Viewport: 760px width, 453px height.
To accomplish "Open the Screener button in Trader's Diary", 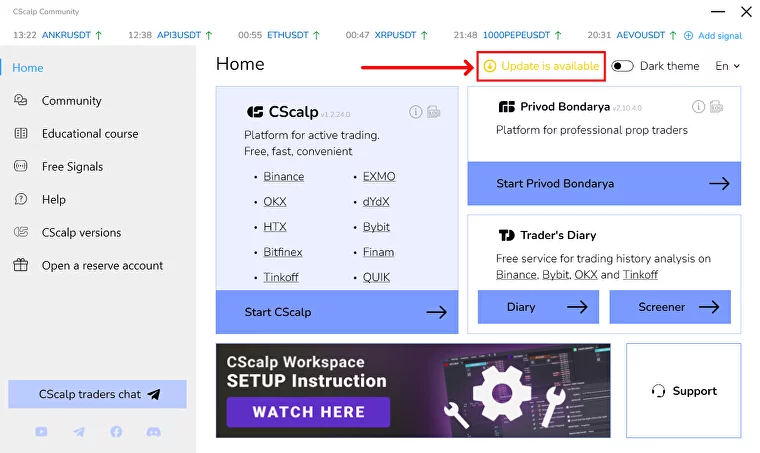I will 670,307.
